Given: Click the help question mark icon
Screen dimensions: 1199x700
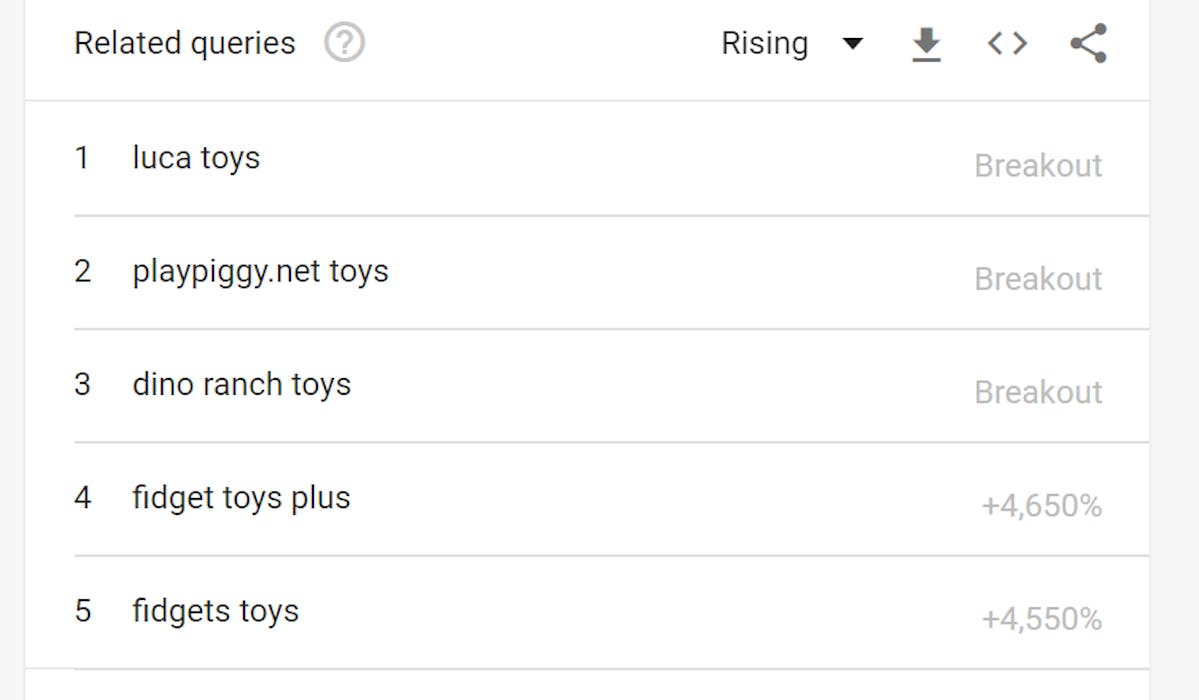Looking at the screenshot, I should 345,43.
